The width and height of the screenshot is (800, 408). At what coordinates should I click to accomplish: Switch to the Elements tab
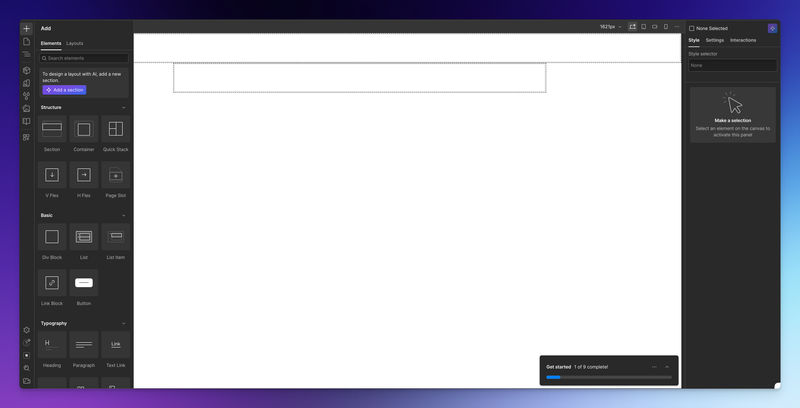pos(51,44)
